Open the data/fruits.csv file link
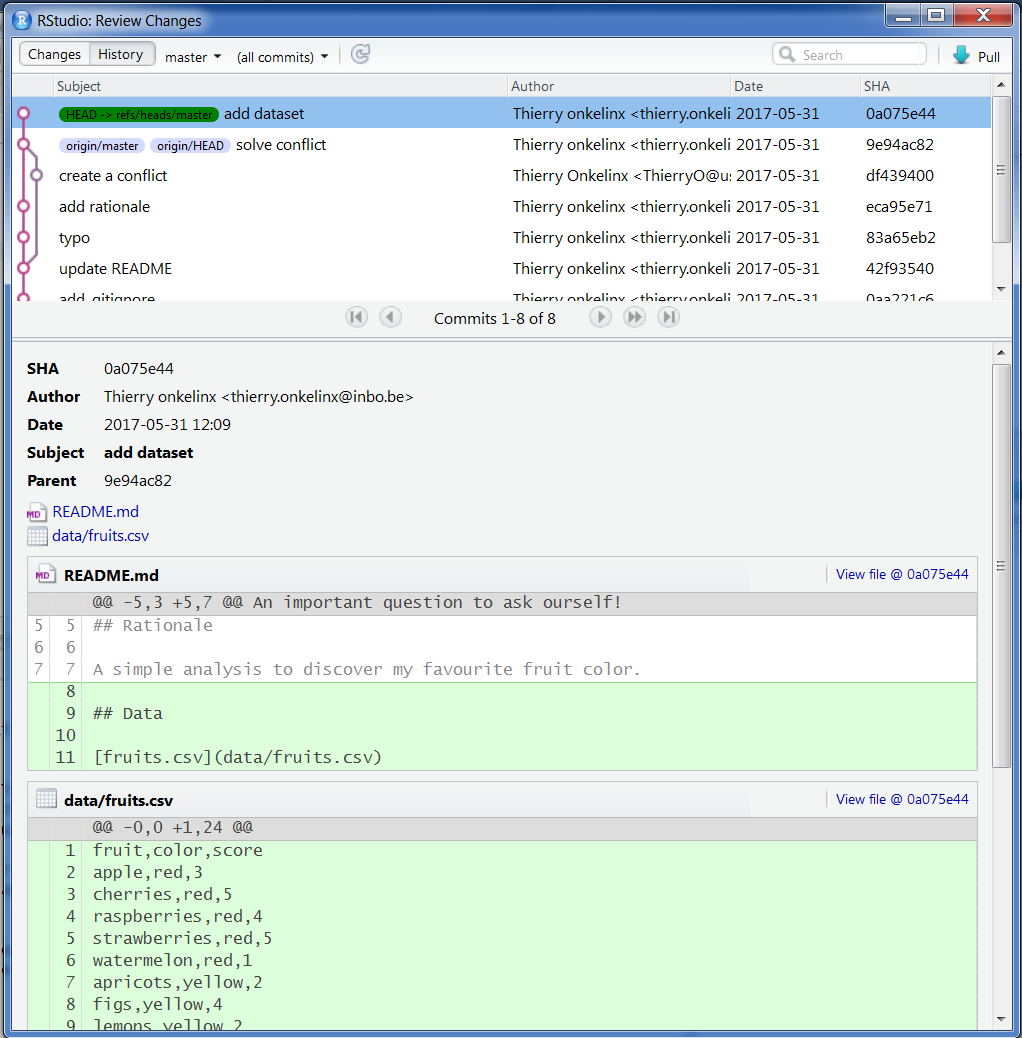Image resolution: width=1022 pixels, height=1038 pixels. coord(100,536)
